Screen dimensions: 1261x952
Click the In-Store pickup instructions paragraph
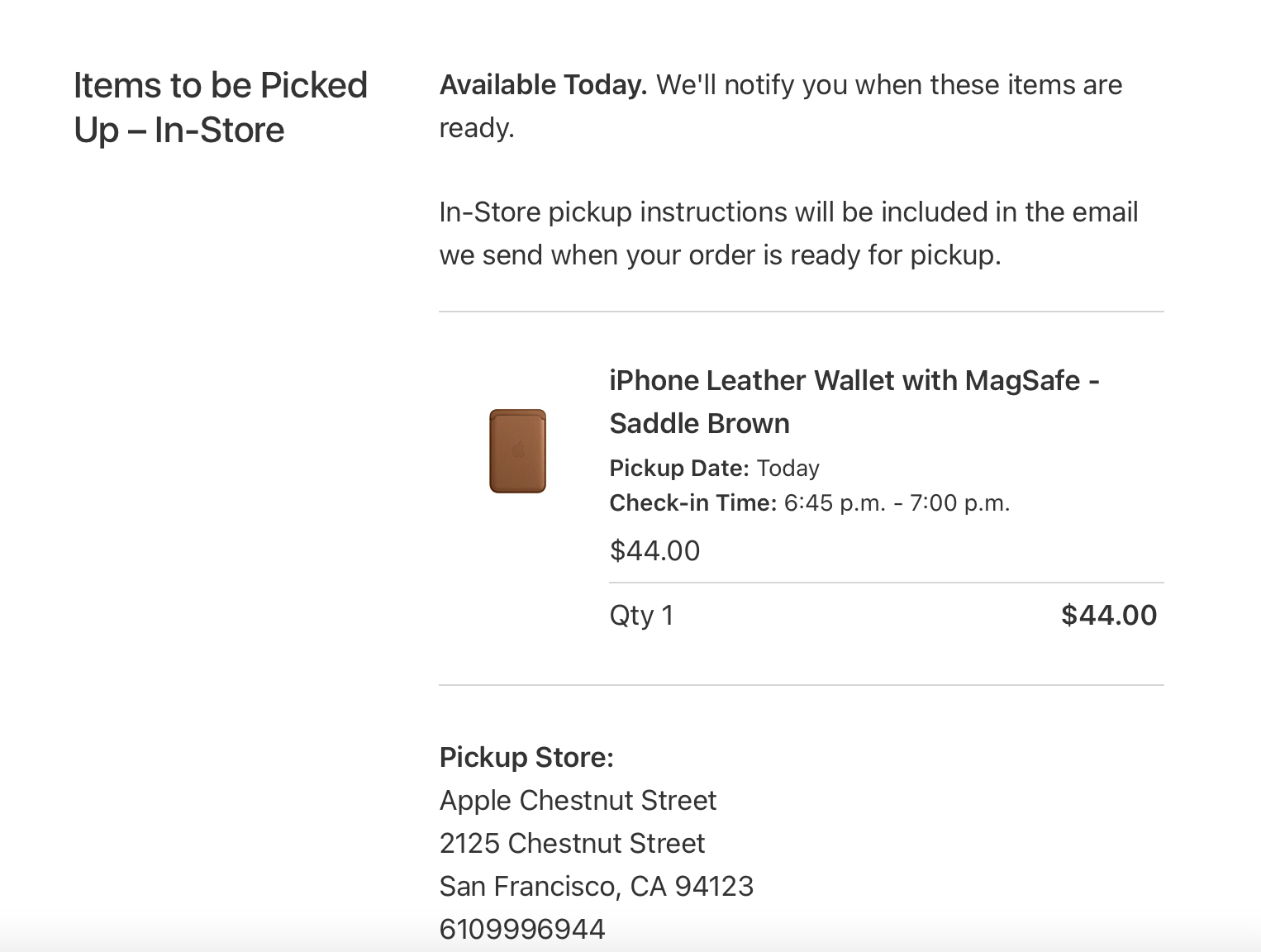tap(788, 234)
